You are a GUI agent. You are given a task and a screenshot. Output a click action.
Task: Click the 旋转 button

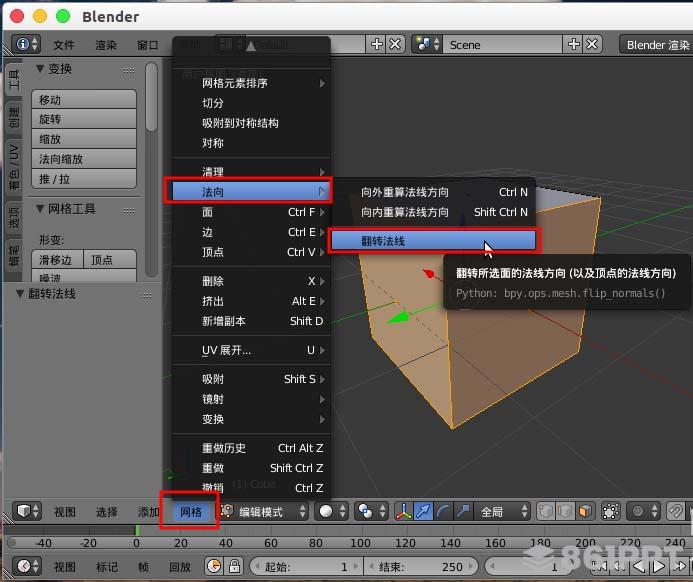[84, 119]
